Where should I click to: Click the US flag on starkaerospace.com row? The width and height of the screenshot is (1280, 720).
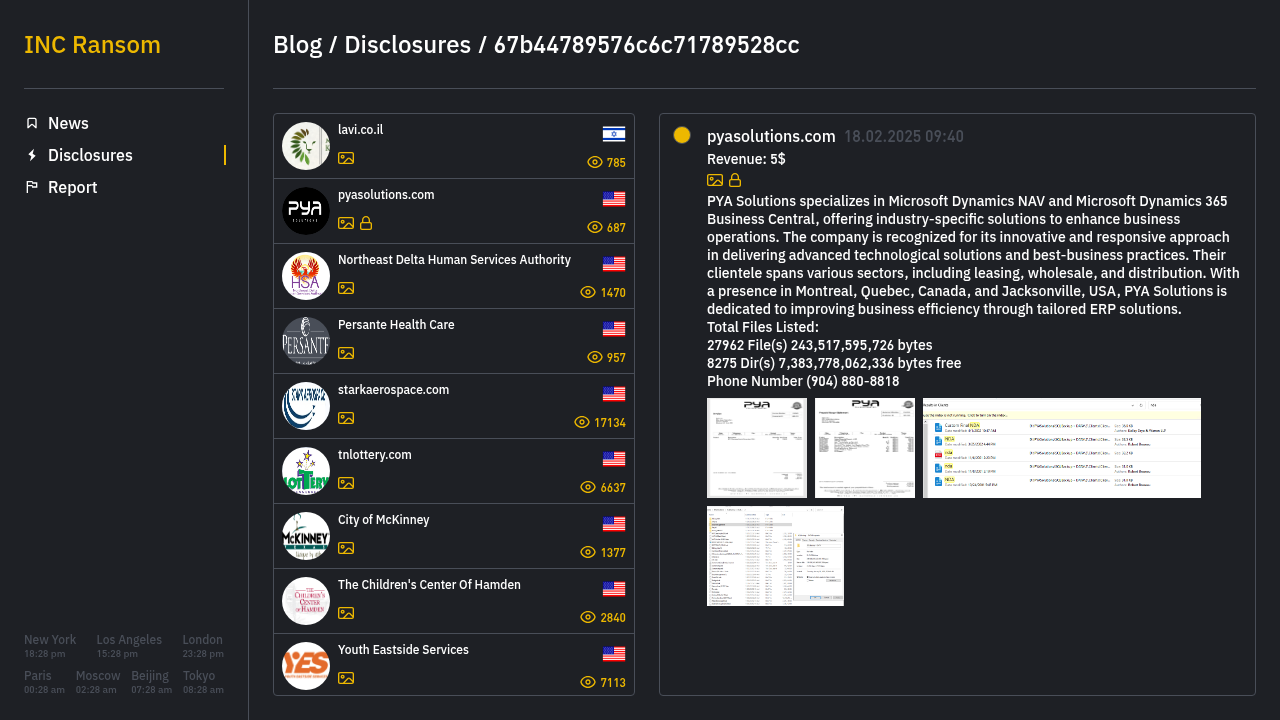pyautogui.click(x=614, y=394)
